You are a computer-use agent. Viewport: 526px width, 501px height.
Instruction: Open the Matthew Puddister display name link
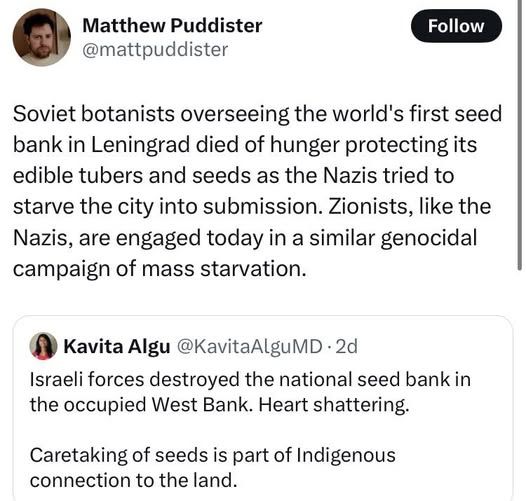(x=172, y=26)
